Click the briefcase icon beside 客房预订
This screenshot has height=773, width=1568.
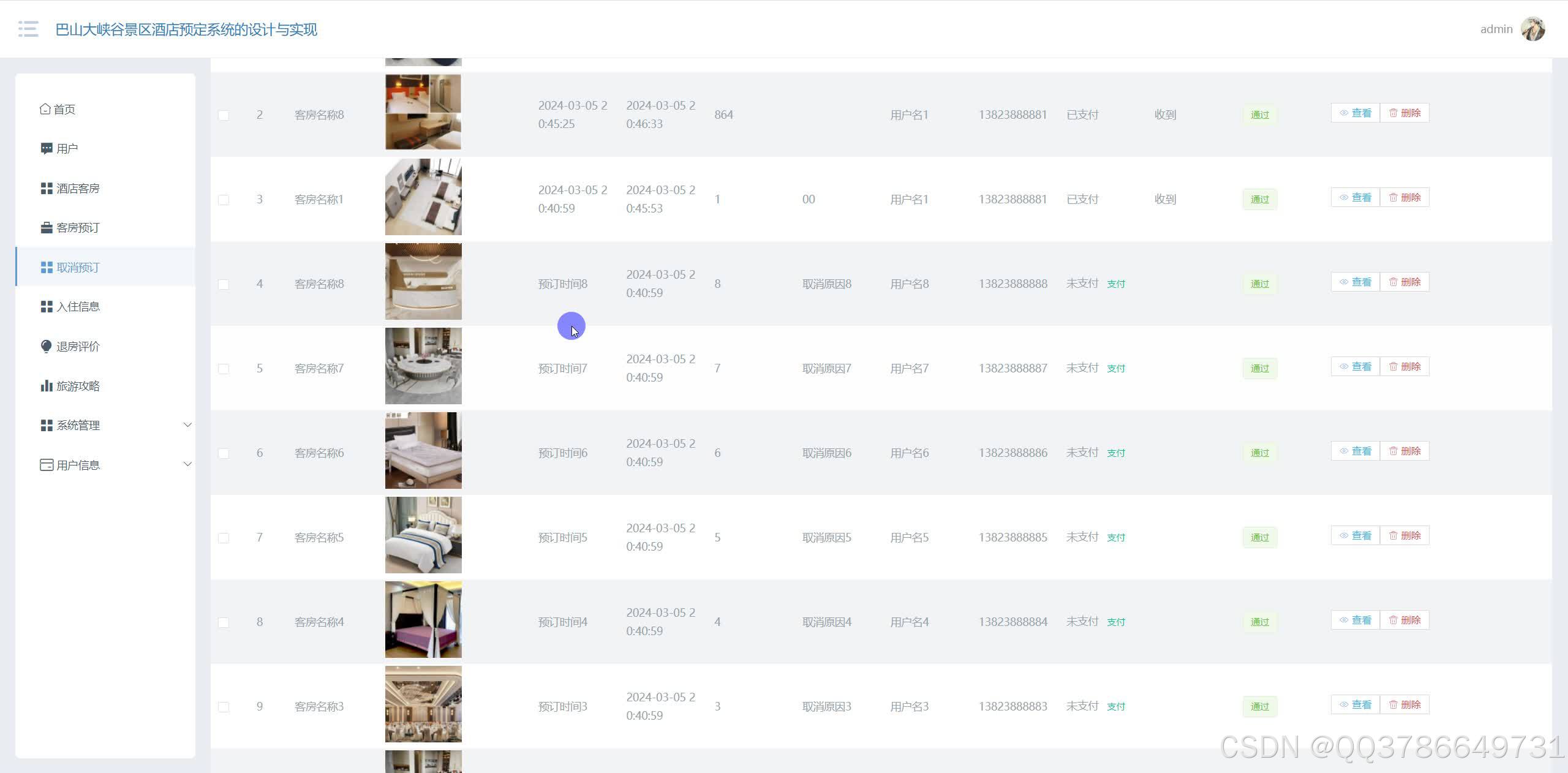[x=47, y=228]
